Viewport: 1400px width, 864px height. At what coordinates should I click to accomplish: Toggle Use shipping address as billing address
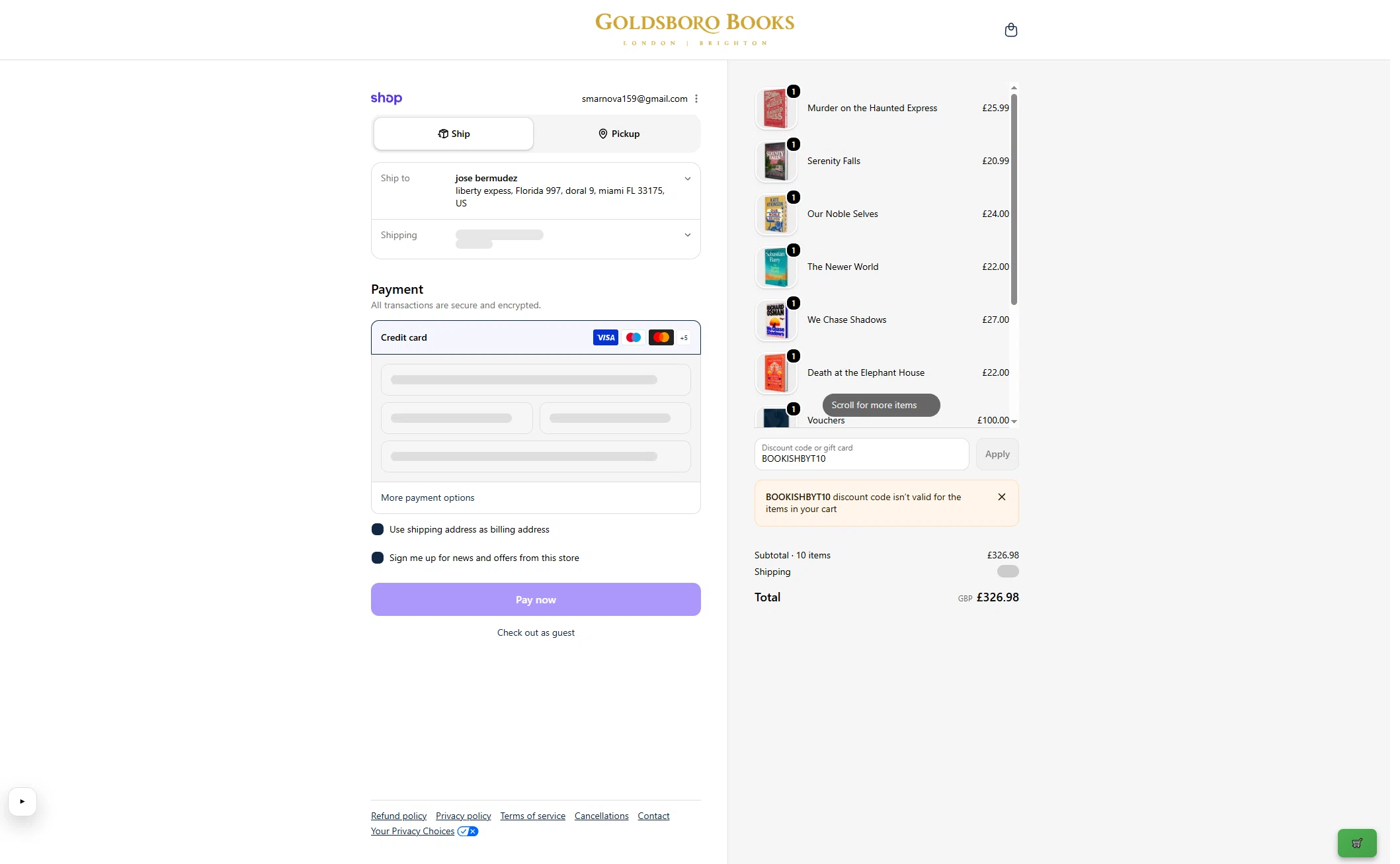pos(378,529)
